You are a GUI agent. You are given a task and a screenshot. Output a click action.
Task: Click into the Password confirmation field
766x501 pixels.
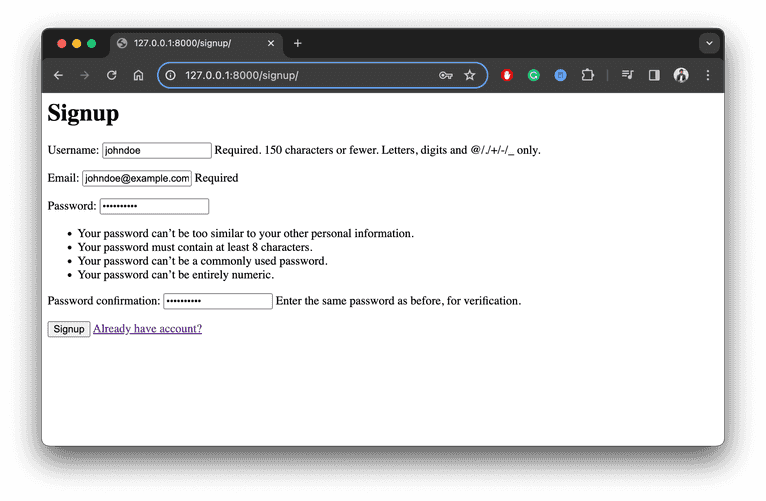point(218,301)
